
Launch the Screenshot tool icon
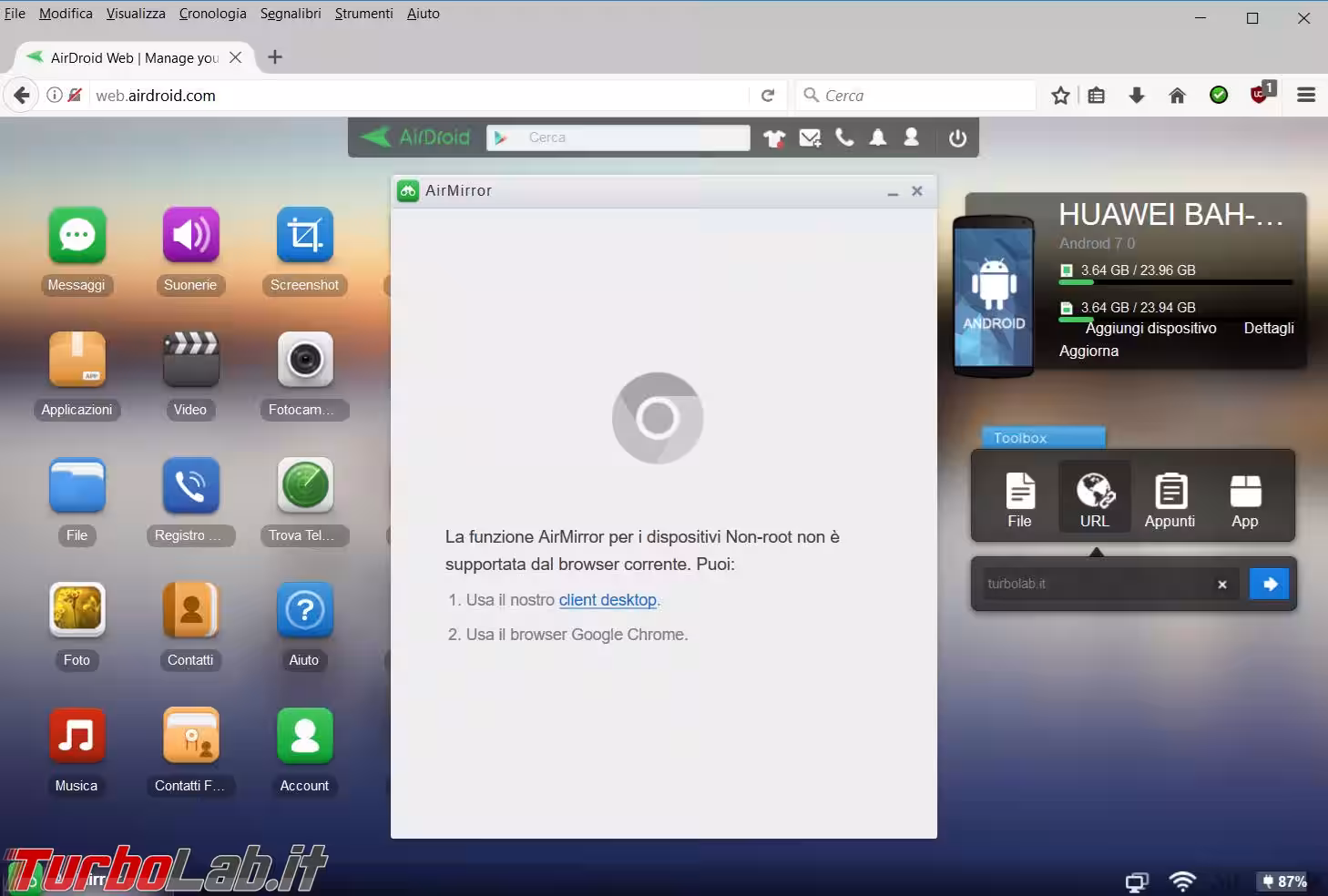[x=304, y=236]
